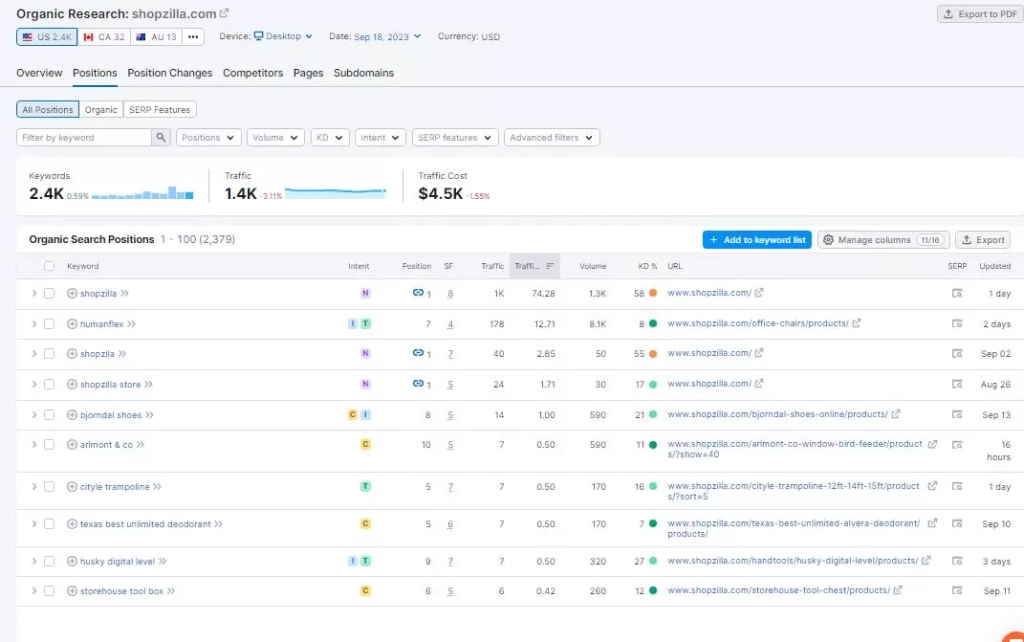Click plus icon beside keyword bjorndal shoes
The image size is (1024, 642).
[72, 415]
